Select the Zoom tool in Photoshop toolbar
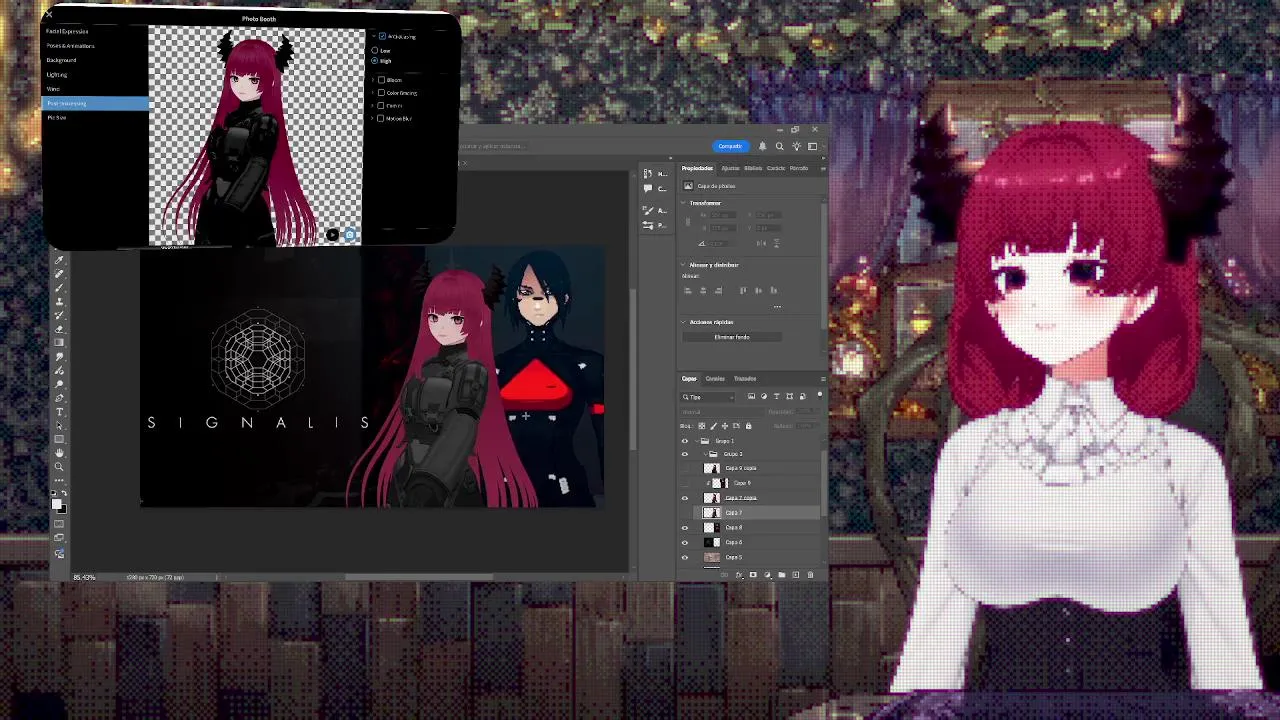1280x720 pixels. coord(59,467)
